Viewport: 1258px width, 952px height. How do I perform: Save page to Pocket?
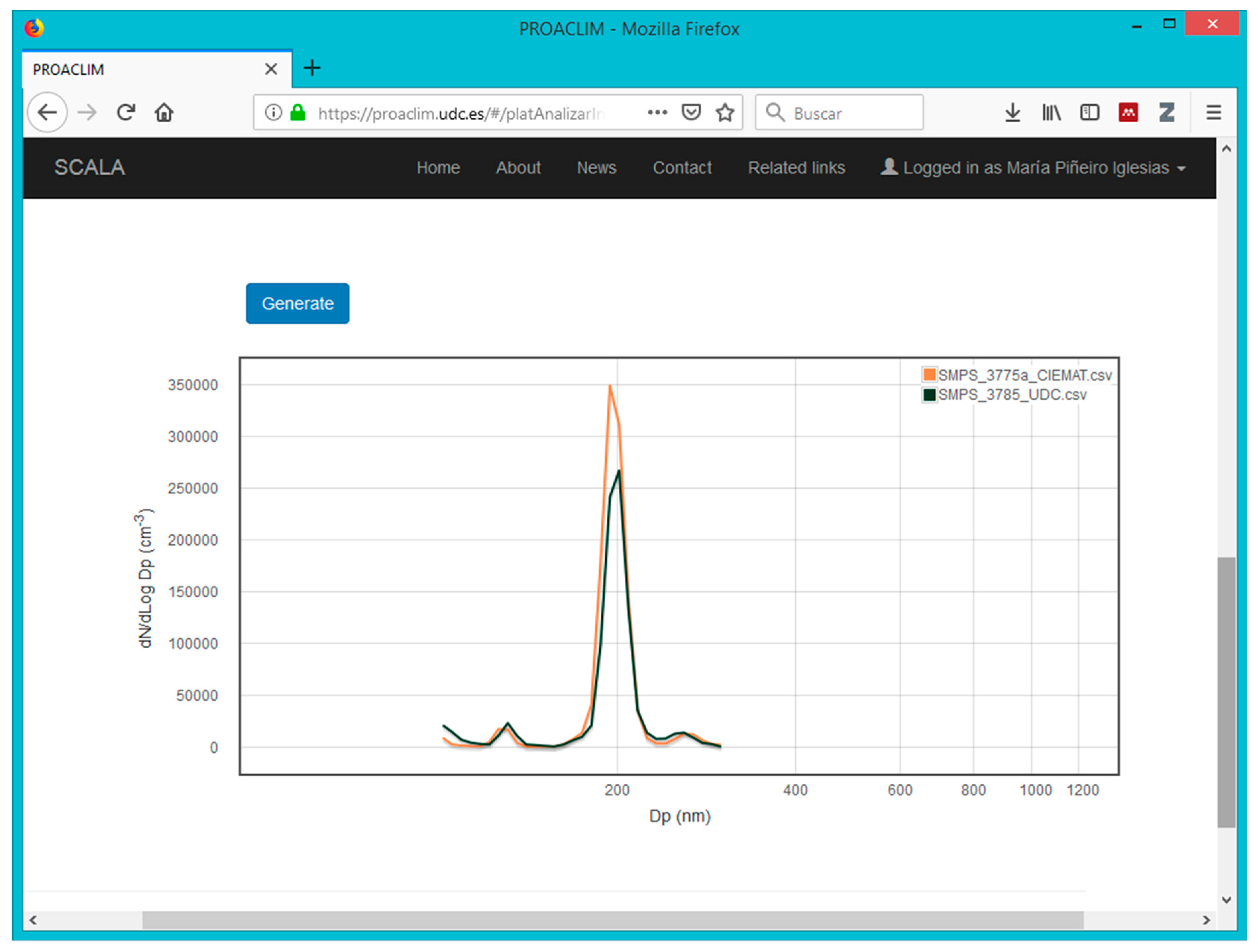[x=691, y=113]
